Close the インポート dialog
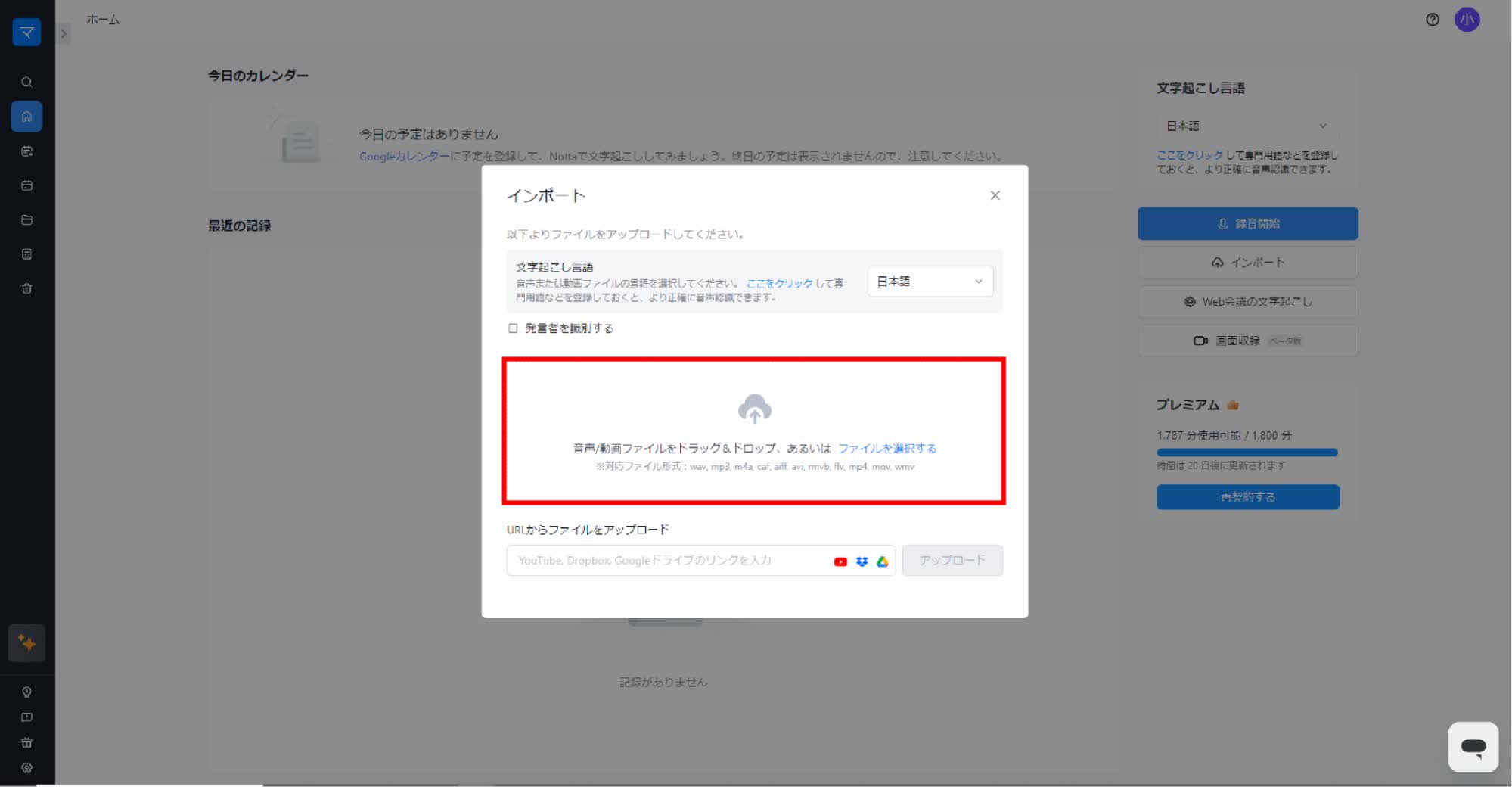The height and width of the screenshot is (787, 1512). coord(995,195)
